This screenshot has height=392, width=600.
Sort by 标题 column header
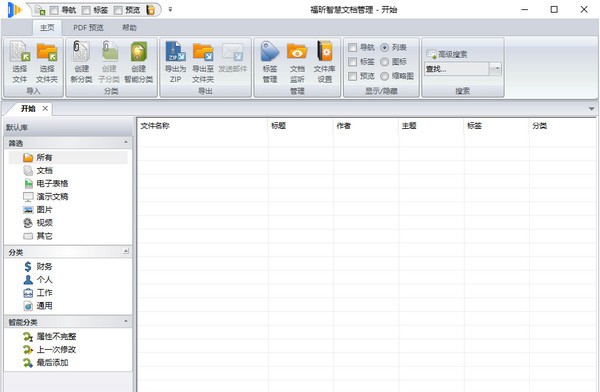tap(301, 126)
